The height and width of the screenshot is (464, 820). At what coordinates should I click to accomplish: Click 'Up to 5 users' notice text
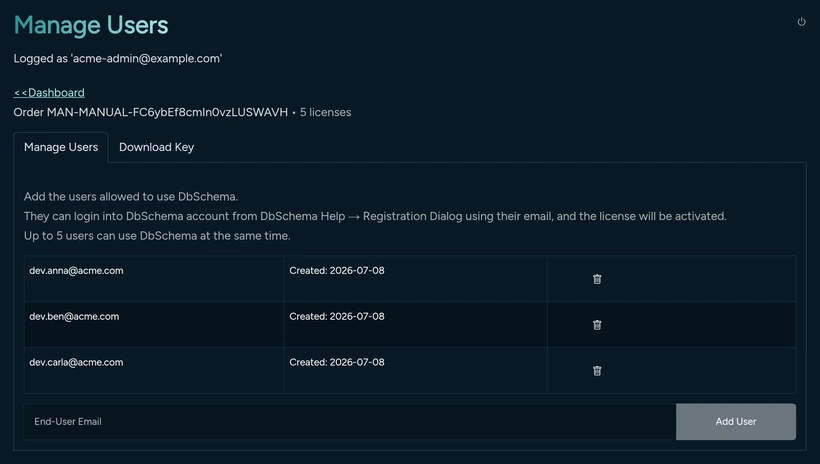point(157,236)
